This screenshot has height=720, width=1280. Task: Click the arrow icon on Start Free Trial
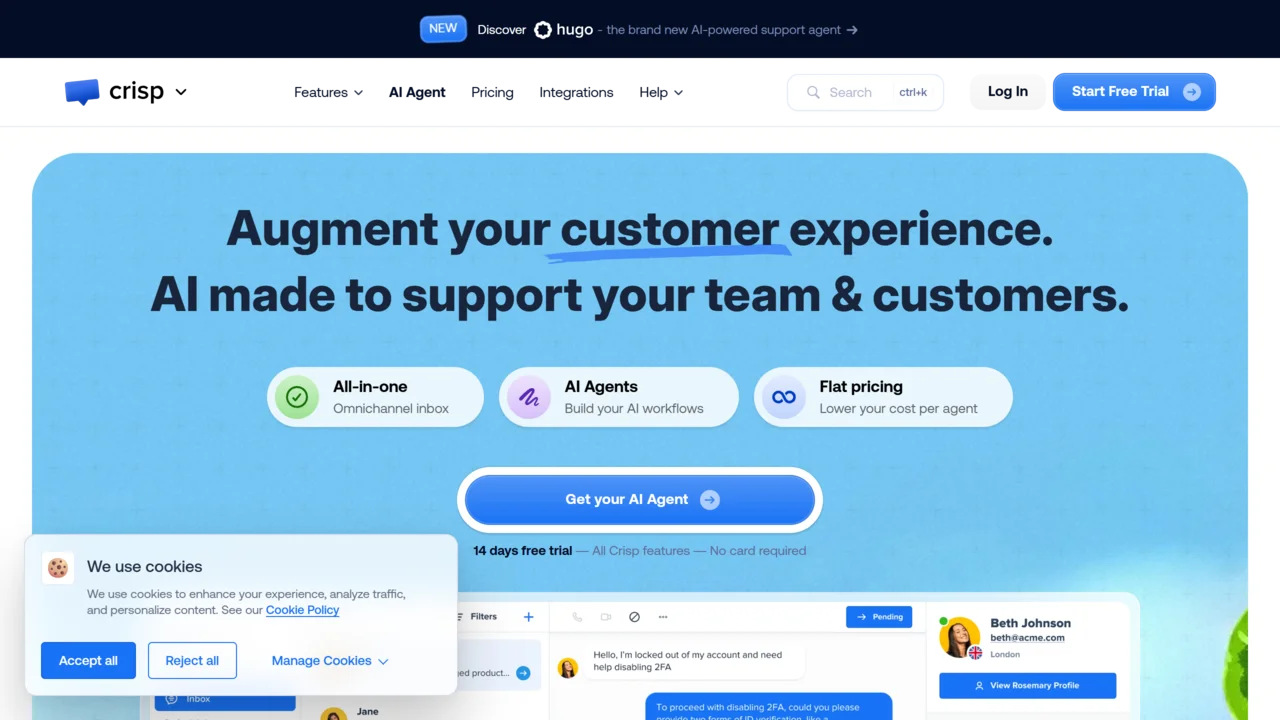coord(1191,92)
